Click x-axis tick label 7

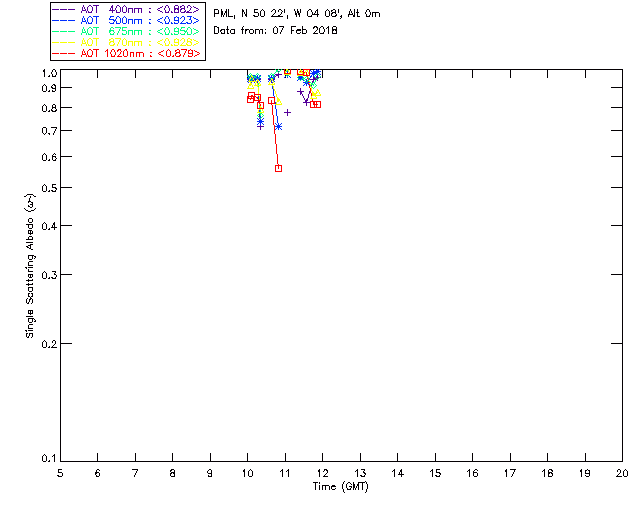(135, 473)
